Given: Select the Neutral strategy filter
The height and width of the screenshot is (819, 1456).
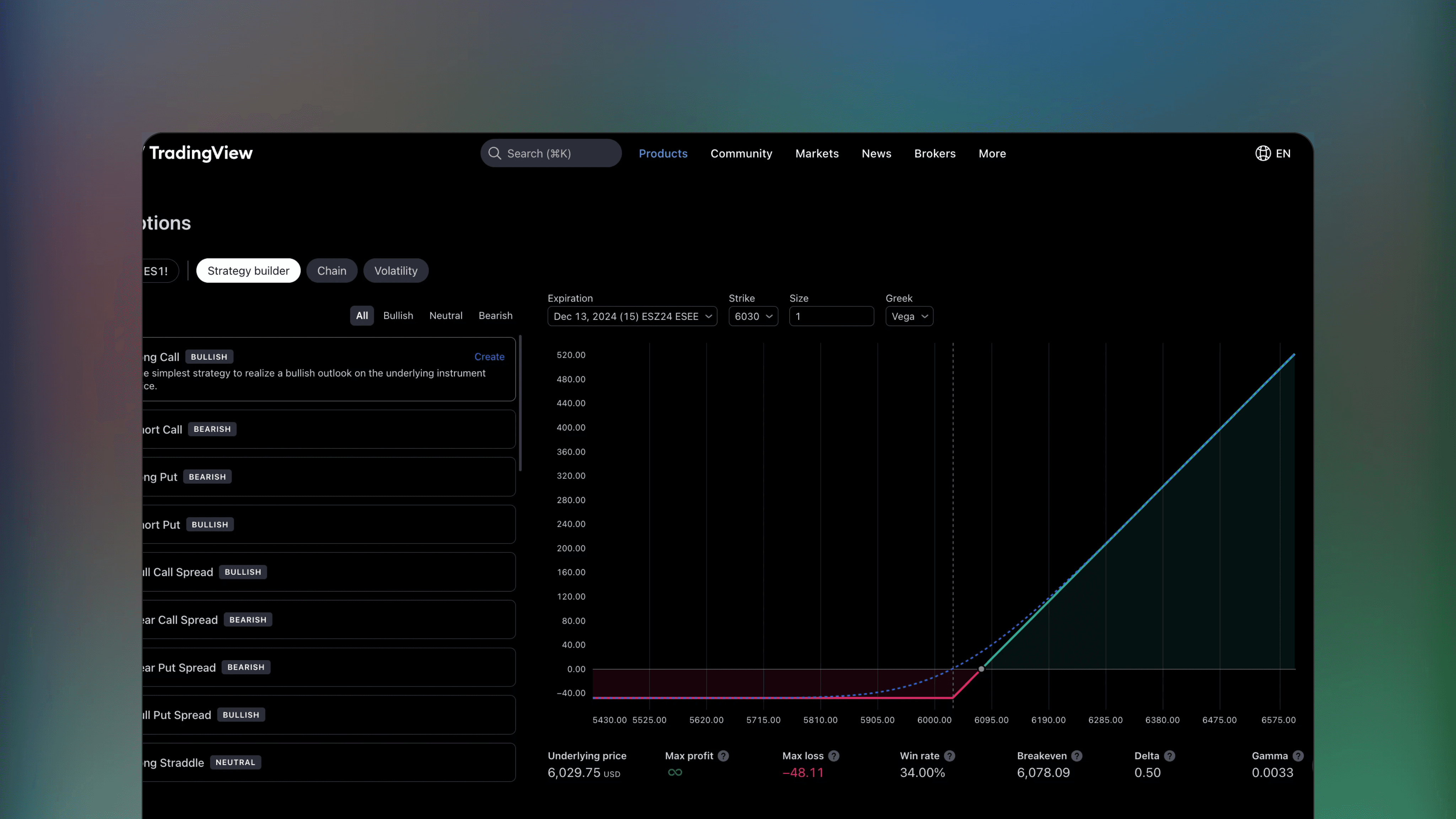Looking at the screenshot, I should click(446, 315).
